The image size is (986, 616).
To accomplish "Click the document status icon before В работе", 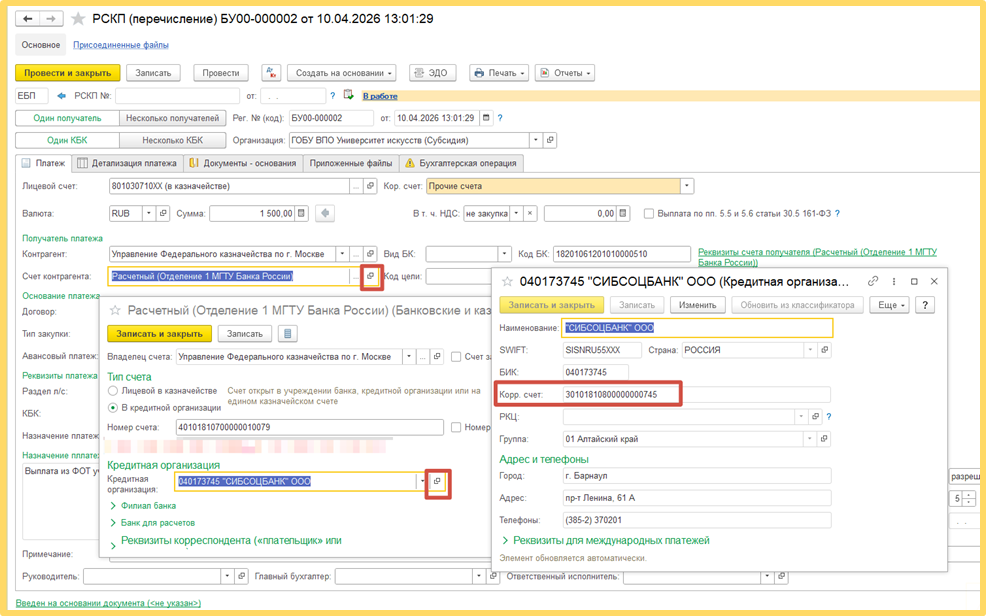I will coord(349,96).
